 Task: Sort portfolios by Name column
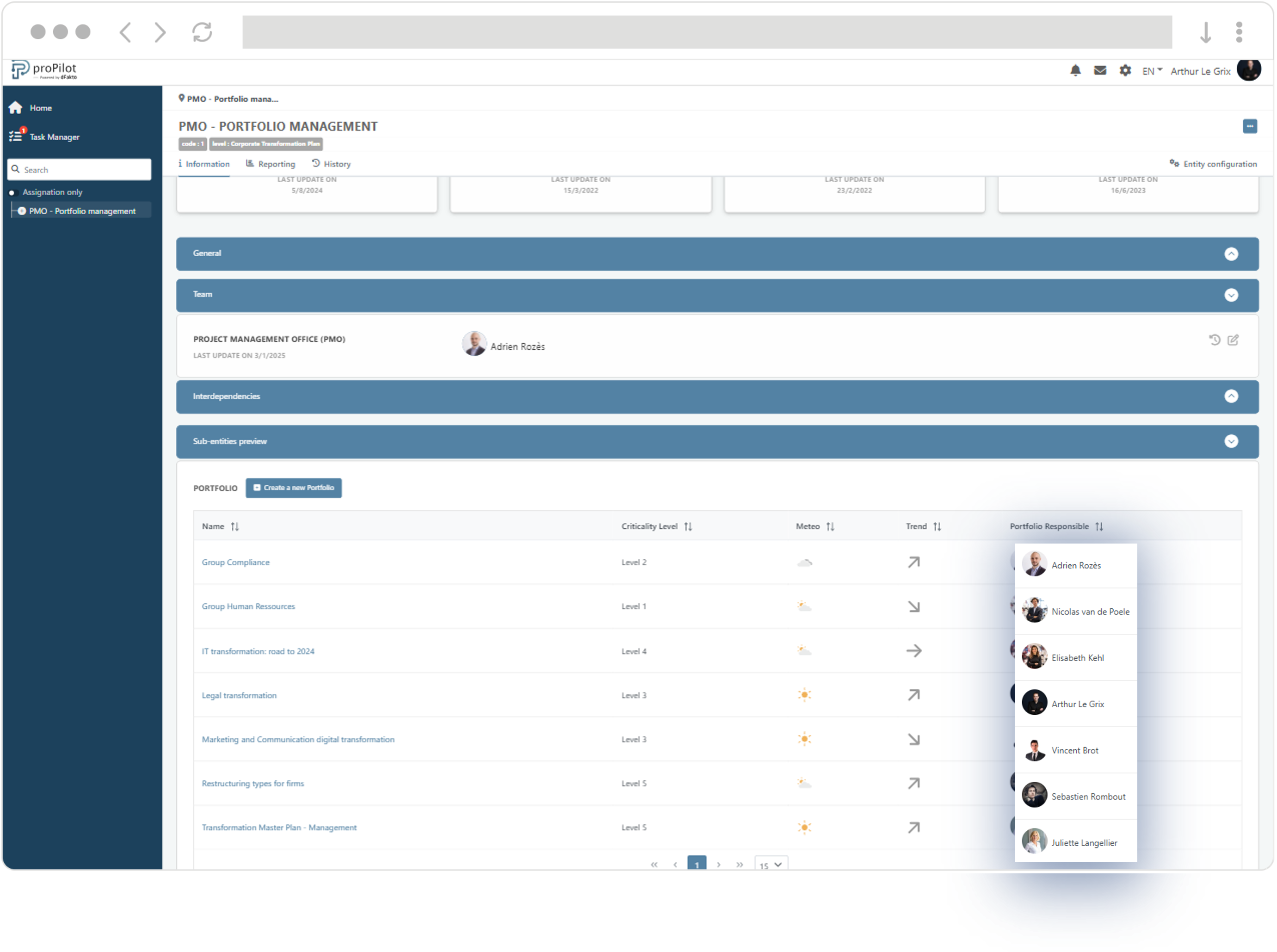point(234,527)
